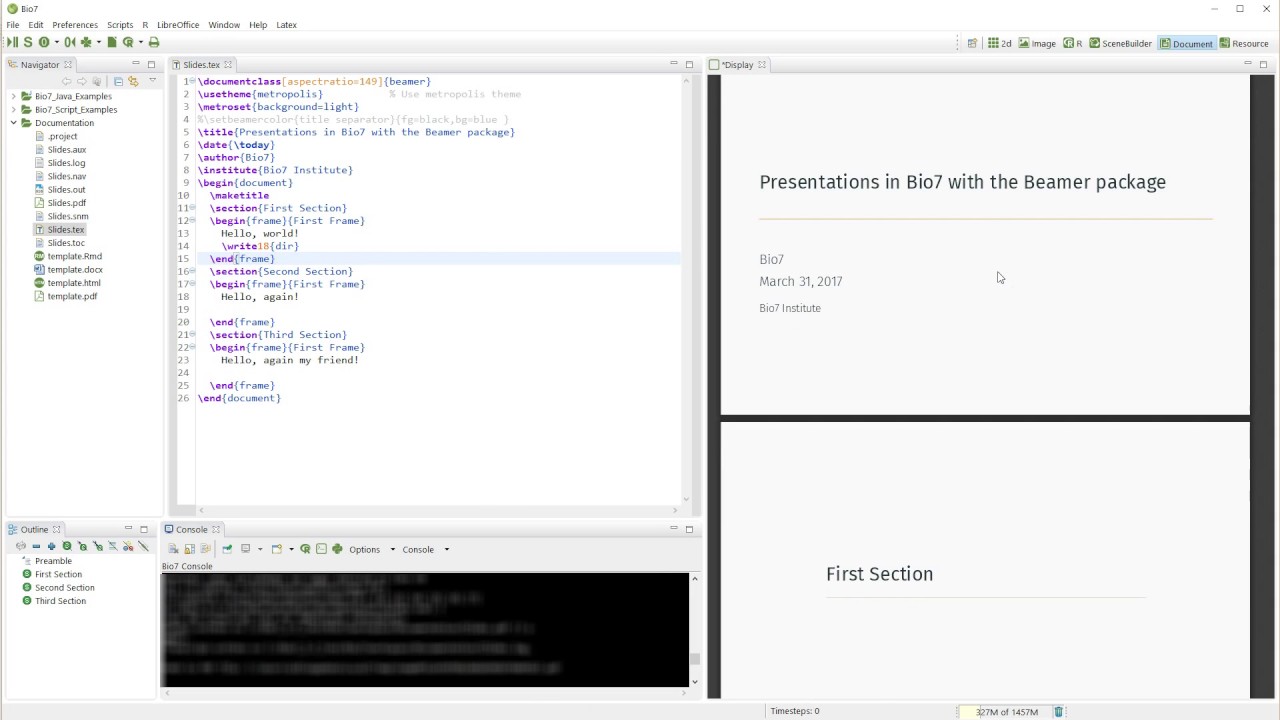Open the Scripts menu
This screenshot has width=1280, height=720.
click(x=120, y=24)
